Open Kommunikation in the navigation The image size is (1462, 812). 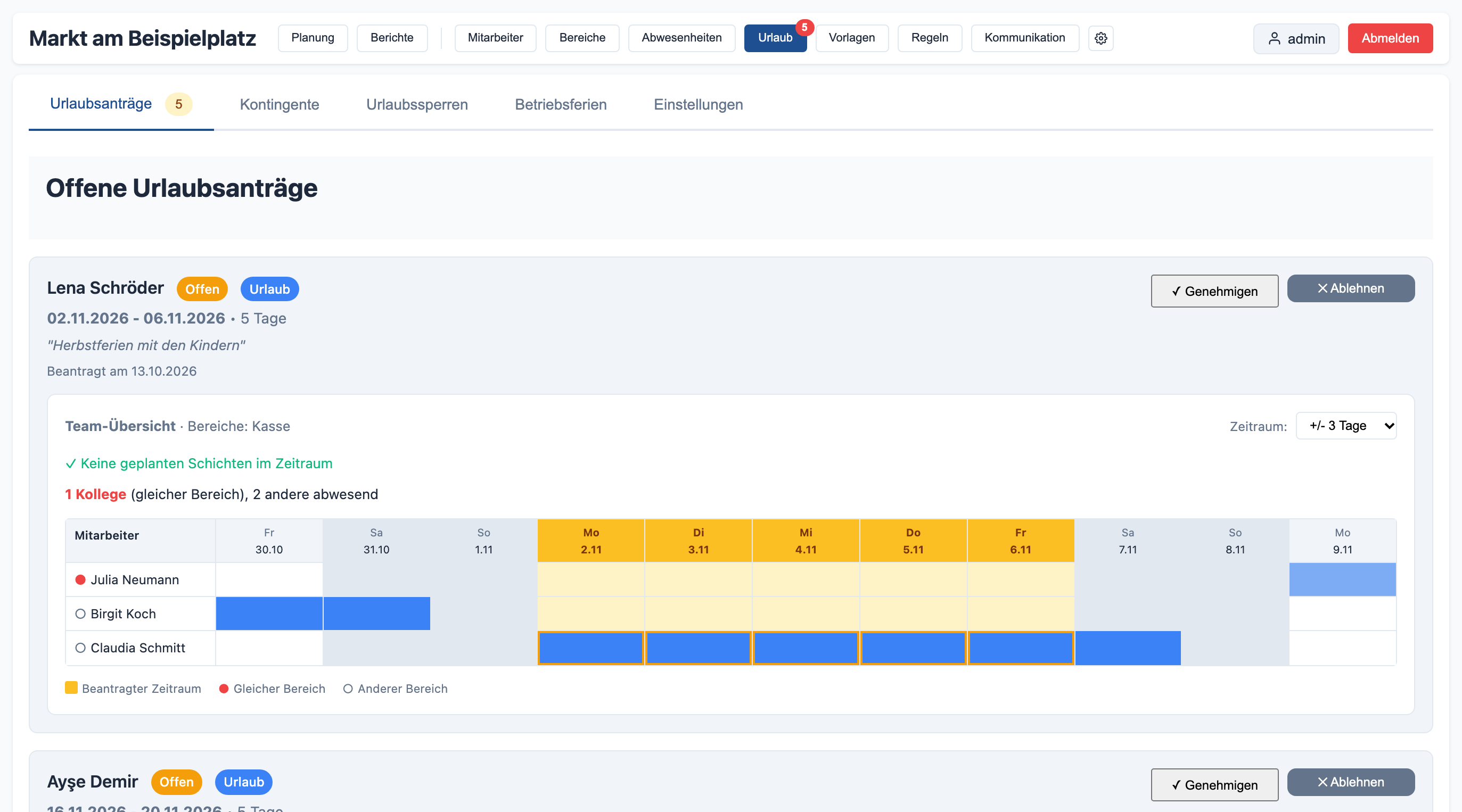[1025, 38]
